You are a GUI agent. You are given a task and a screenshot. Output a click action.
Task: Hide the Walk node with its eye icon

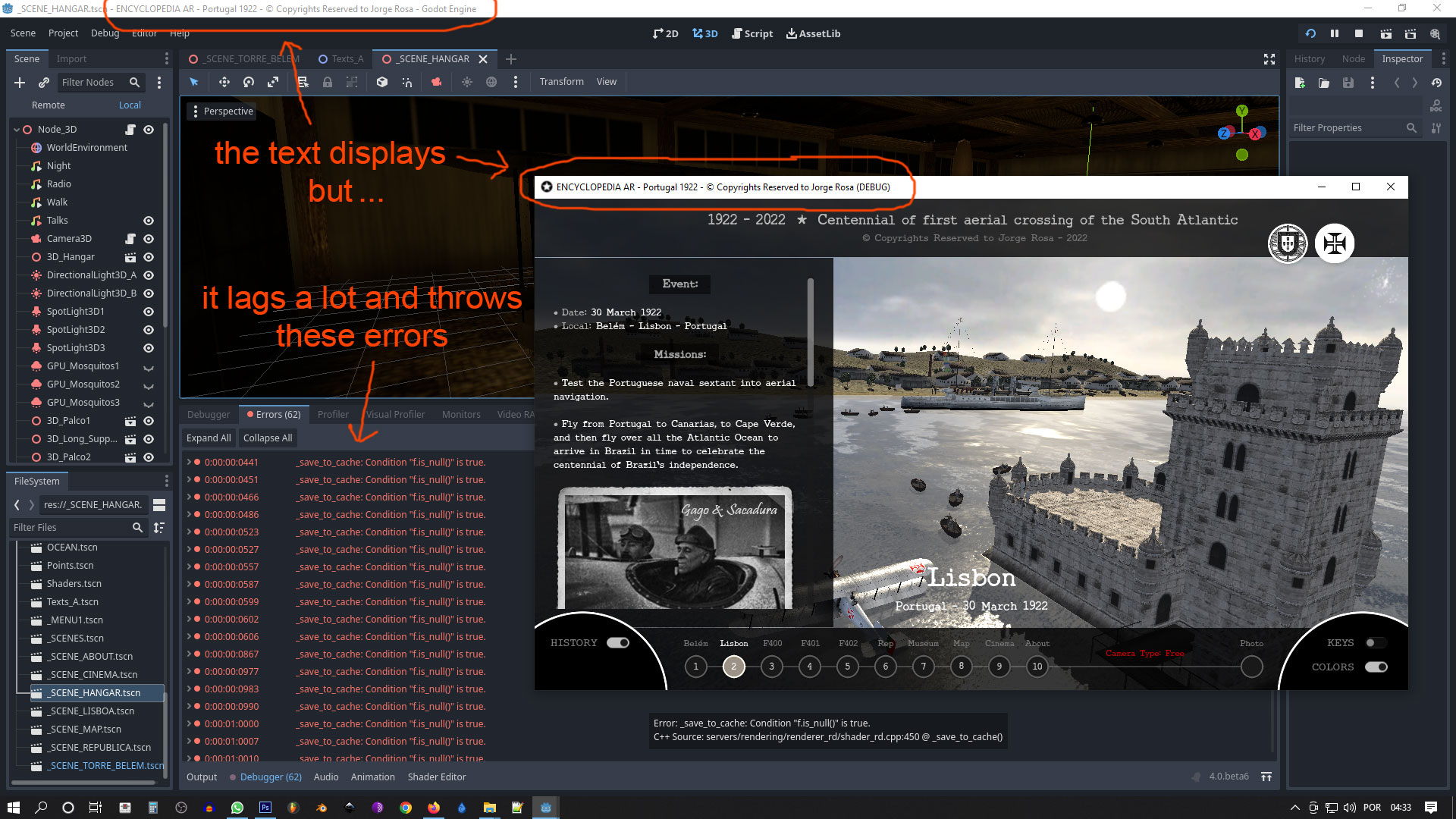(149, 202)
